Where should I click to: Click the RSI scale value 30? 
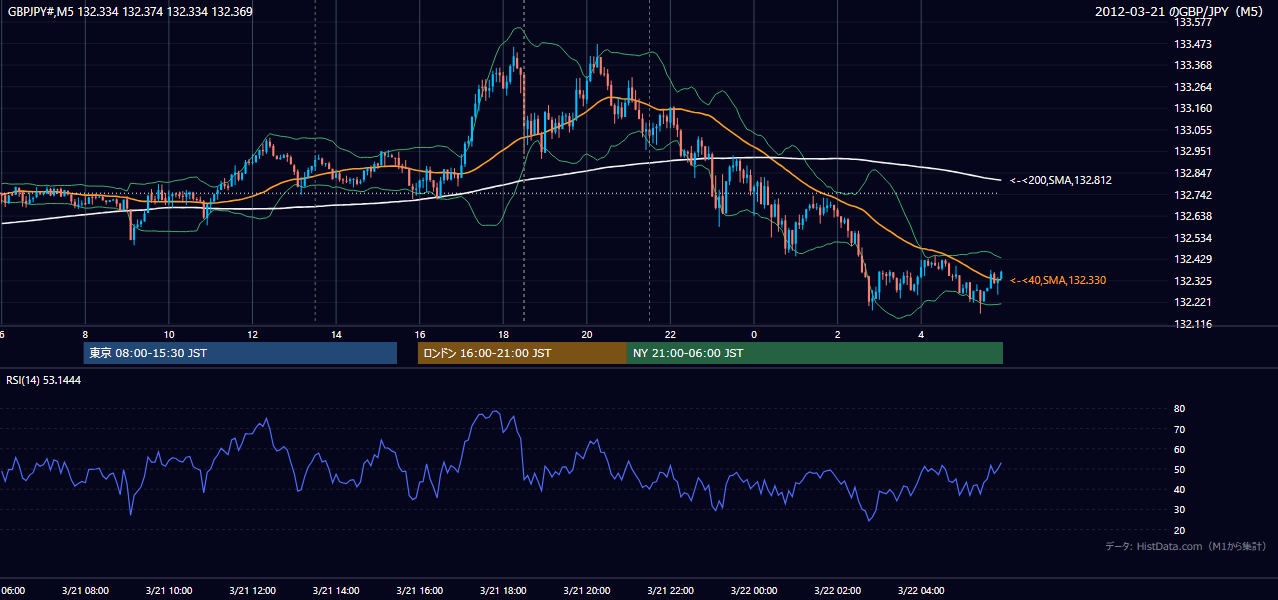coord(1180,509)
